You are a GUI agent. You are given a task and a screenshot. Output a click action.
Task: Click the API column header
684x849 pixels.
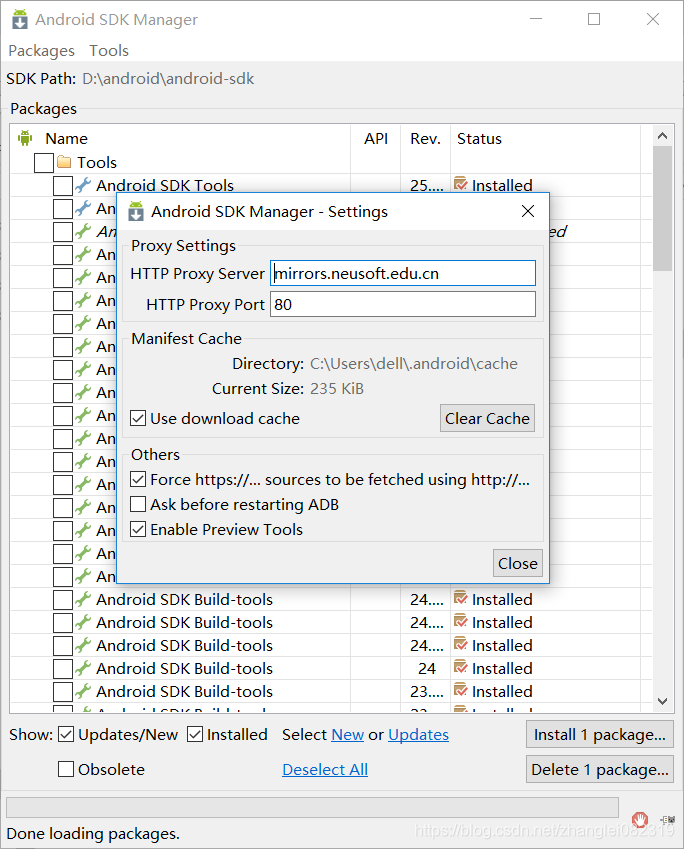[376, 139]
